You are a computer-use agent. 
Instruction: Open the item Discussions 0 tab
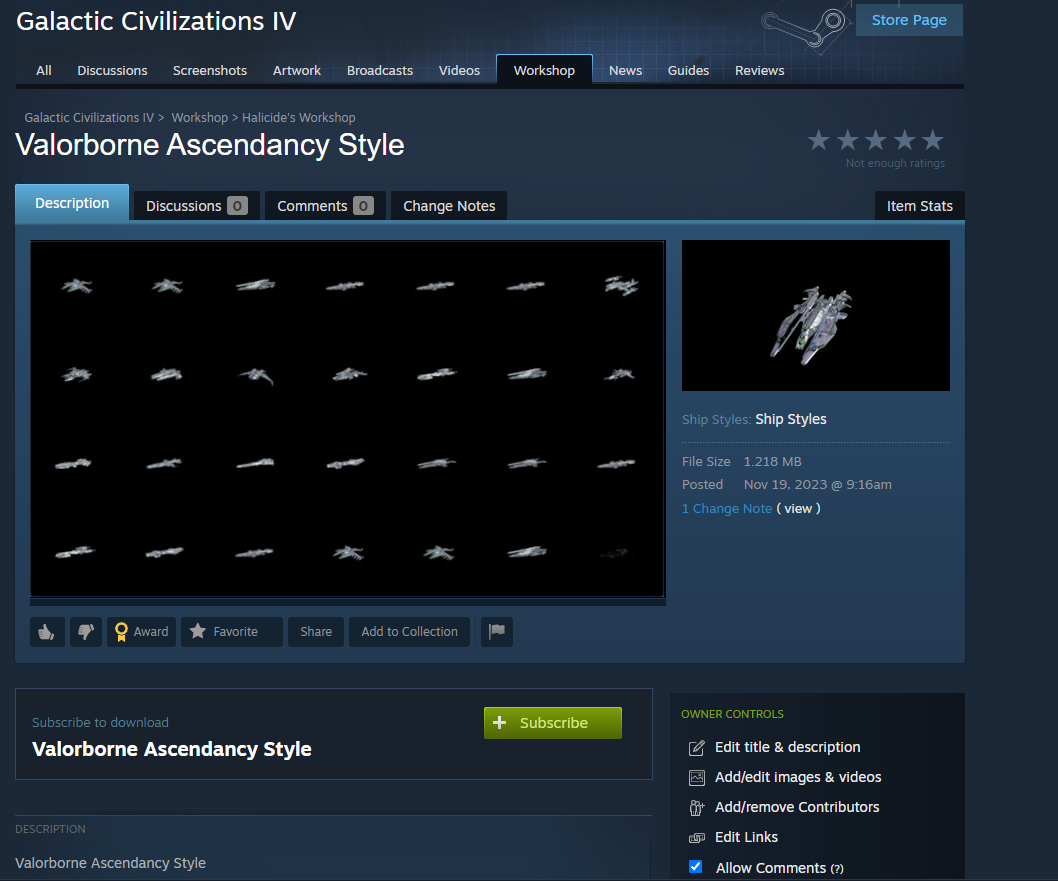click(196, 206)
